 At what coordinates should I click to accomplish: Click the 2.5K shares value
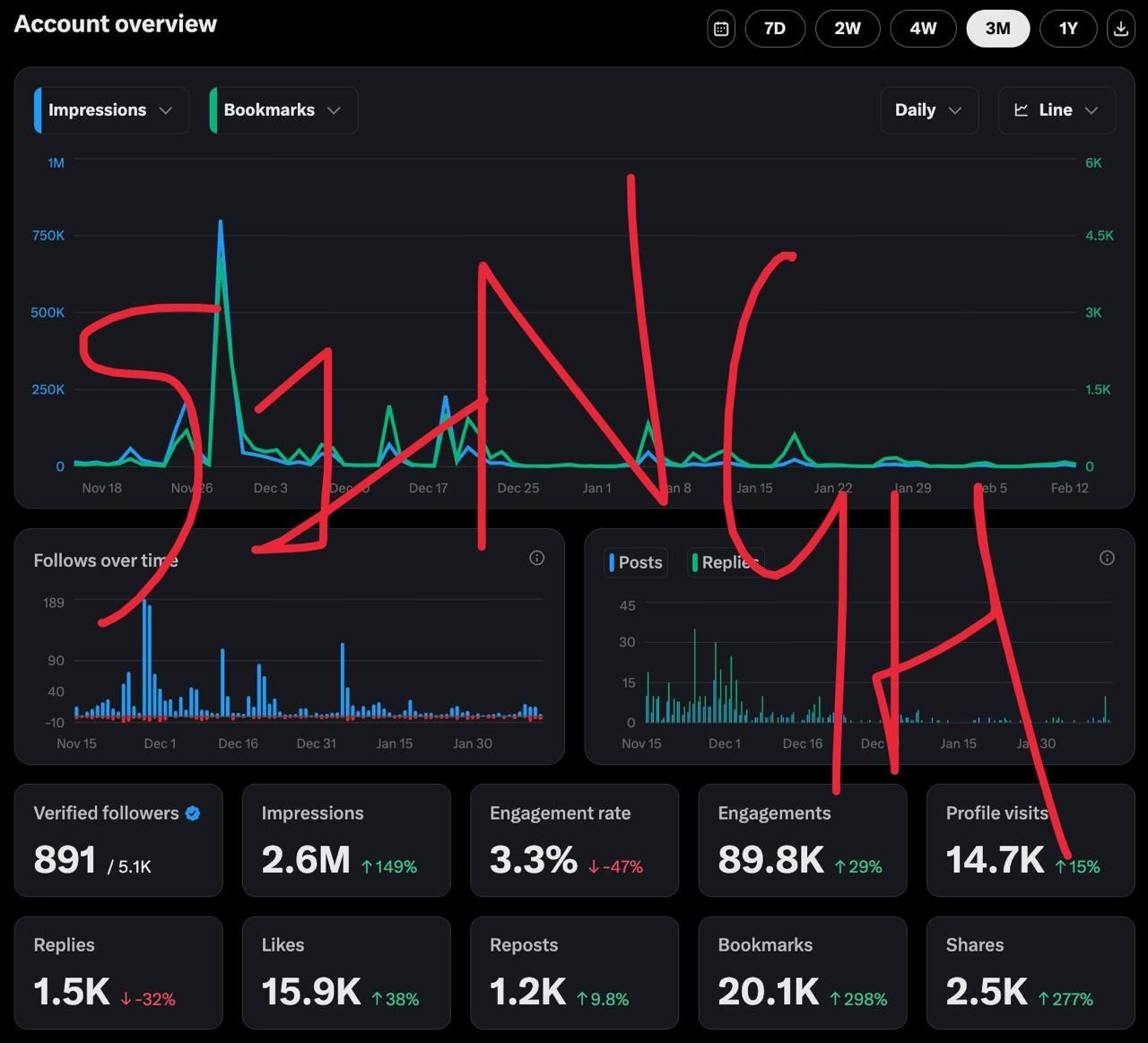987,992
